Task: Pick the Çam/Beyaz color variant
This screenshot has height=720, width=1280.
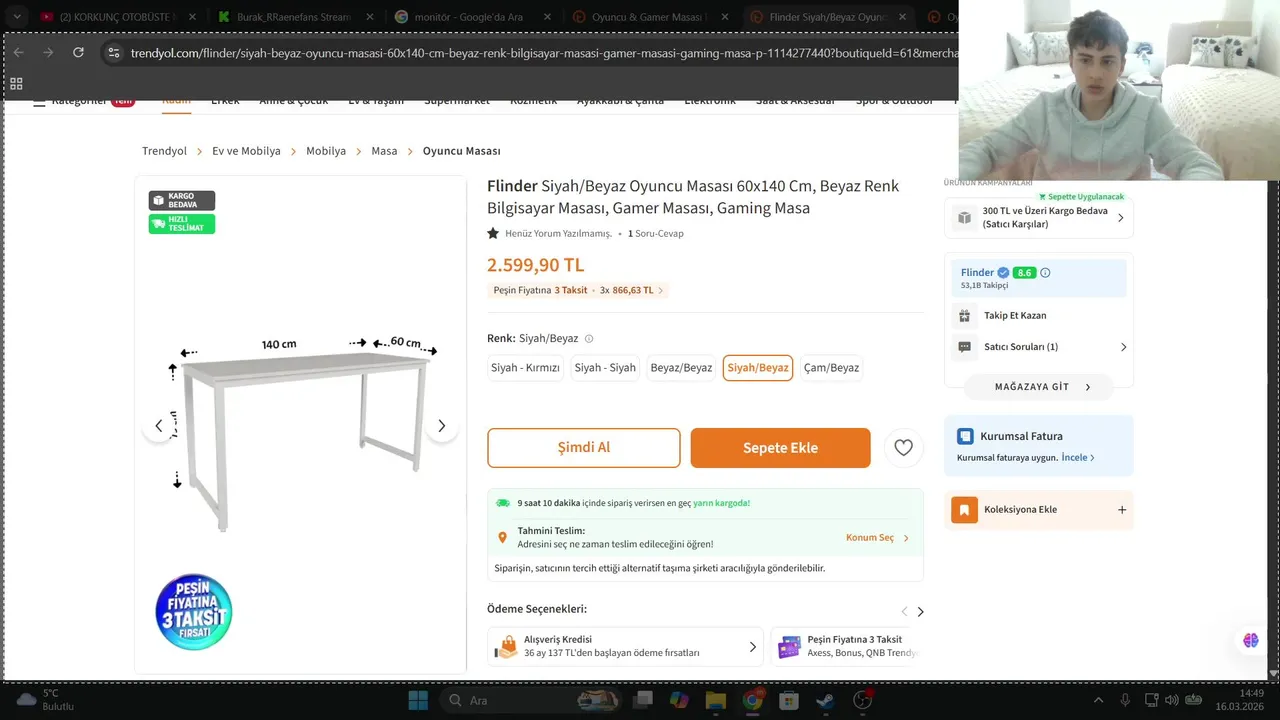Action: pyautogui.click(x=831, y=368)
